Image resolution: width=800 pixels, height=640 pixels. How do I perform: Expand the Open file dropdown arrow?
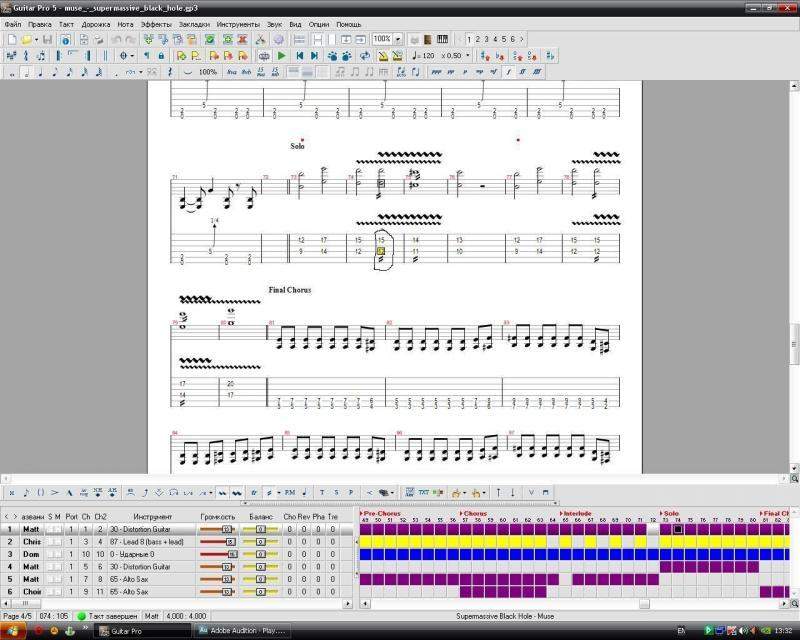(37, 39)
